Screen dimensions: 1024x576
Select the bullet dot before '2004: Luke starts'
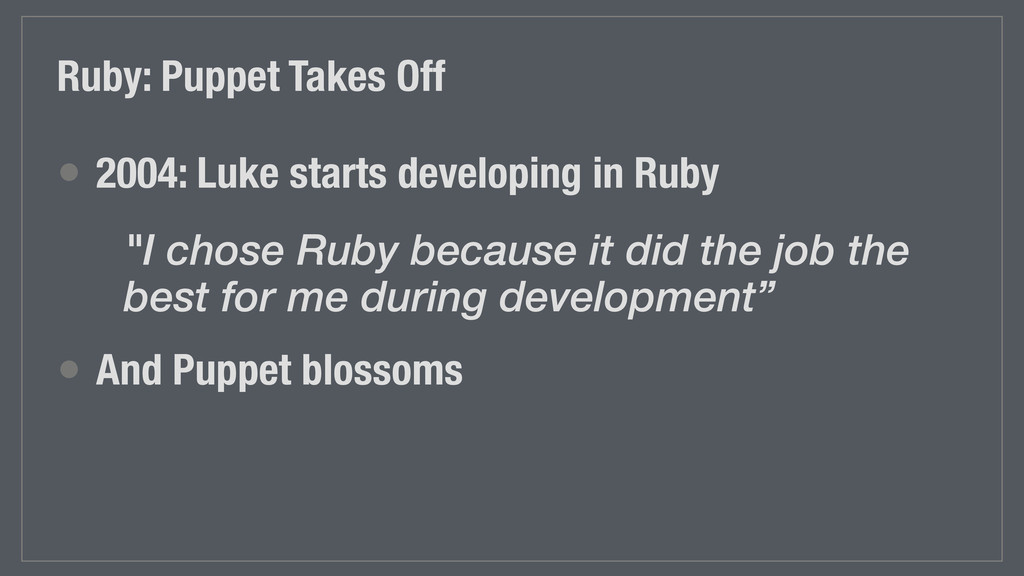click(69, 172)
